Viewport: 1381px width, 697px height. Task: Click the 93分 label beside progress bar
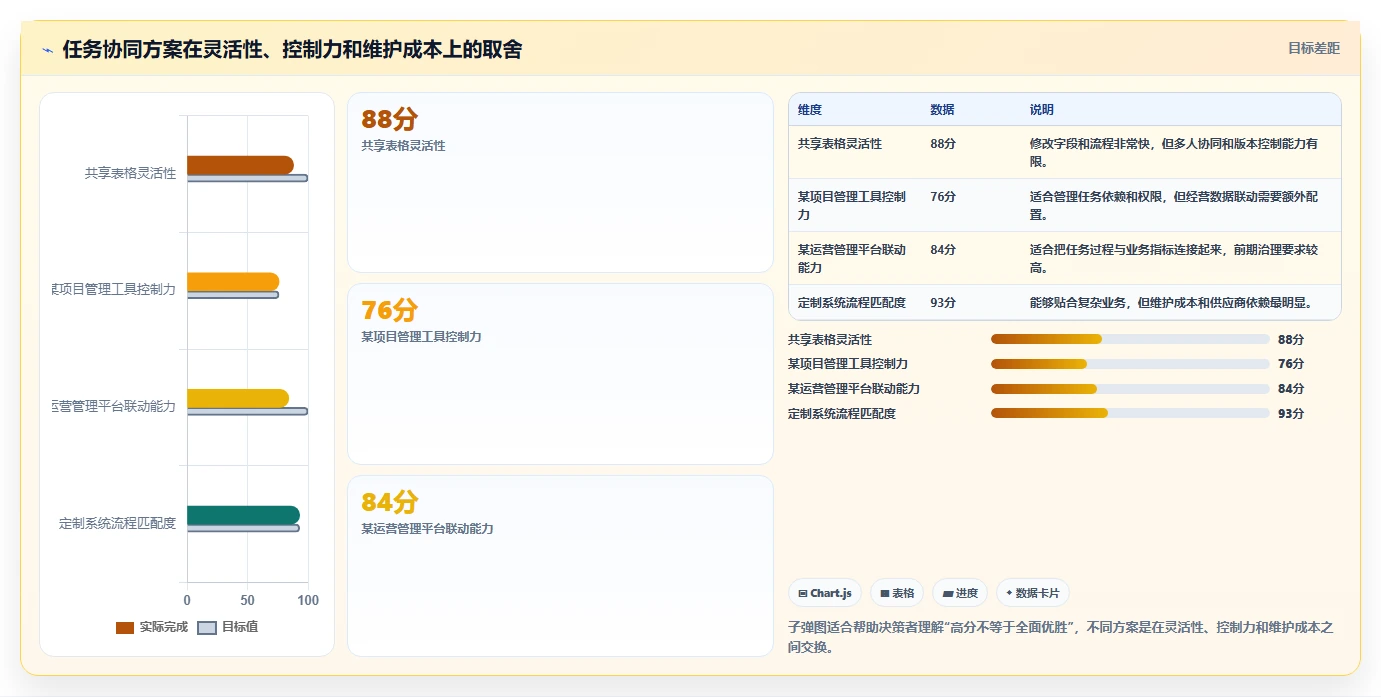click(x=1291, y=413)
